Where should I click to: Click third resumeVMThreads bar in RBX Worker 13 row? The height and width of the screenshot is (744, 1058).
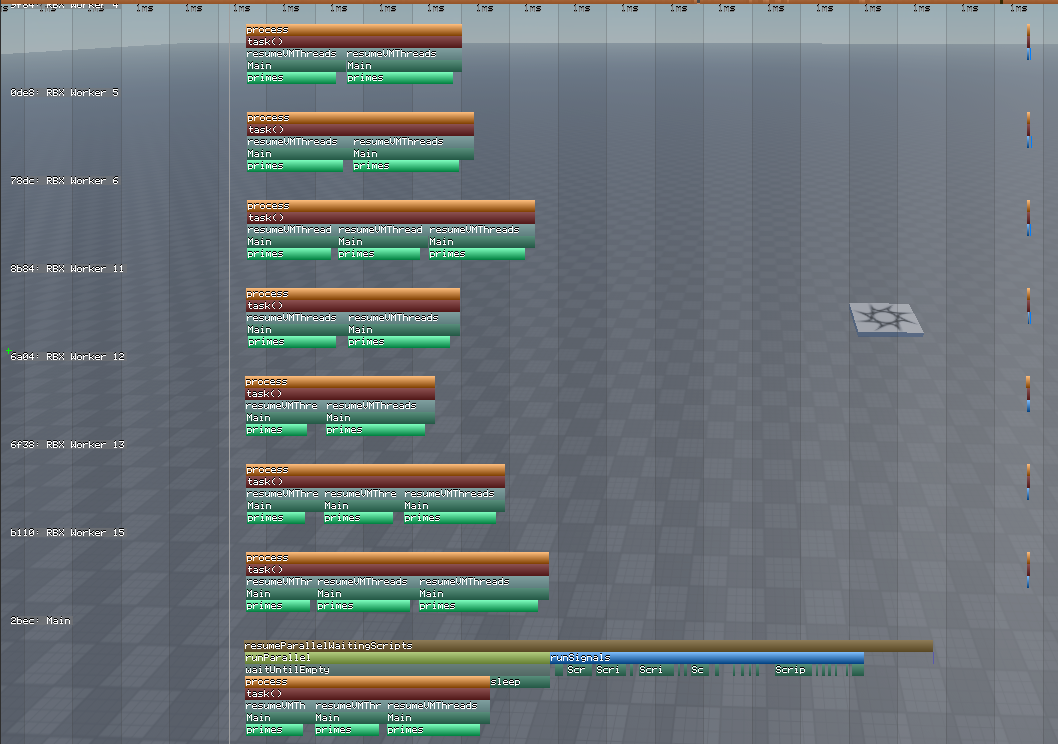(x=454, y=494)
